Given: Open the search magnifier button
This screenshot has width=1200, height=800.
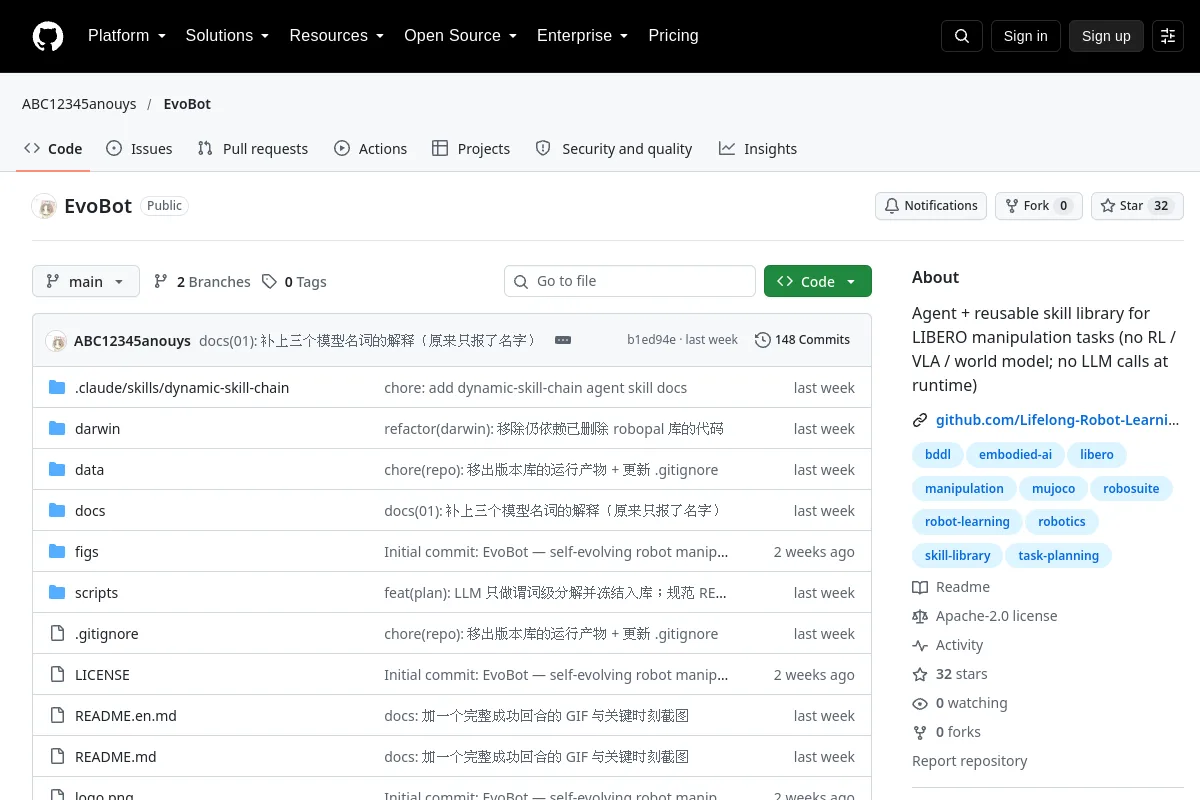Looking at the screenshot, I should (962, 36).
